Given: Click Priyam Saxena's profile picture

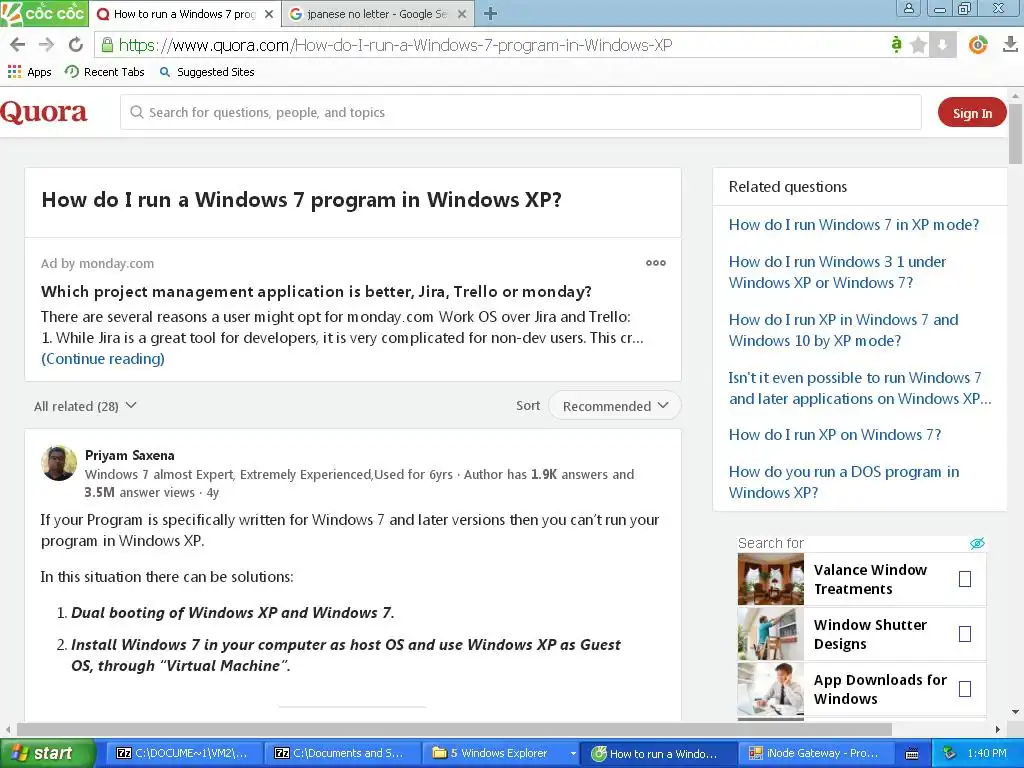Looking at the screenshot, I should (x=59, y=463).
